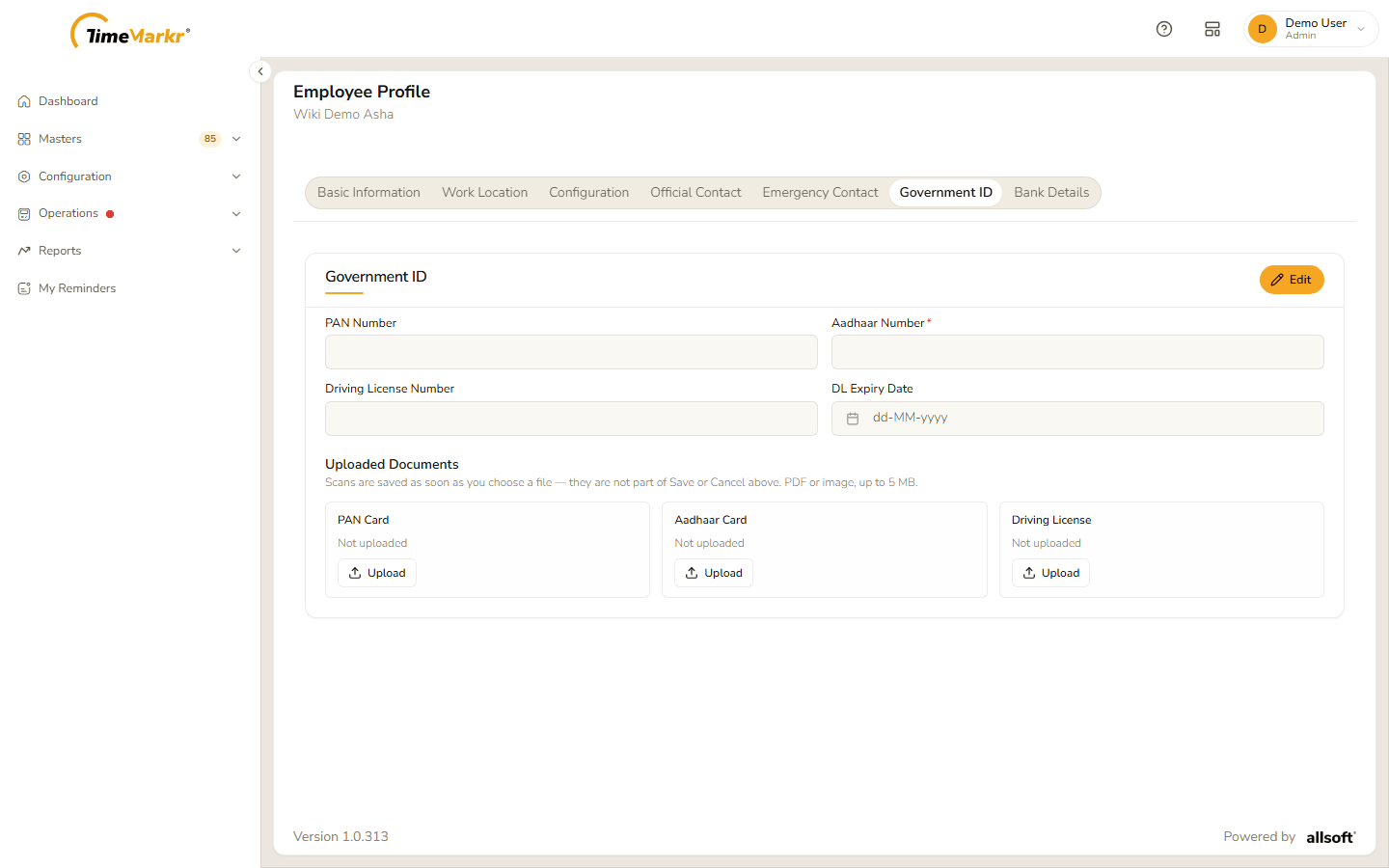Click the DL Expiry Date field
This screenshot has height=868, width=1389.
point(1077,419)
